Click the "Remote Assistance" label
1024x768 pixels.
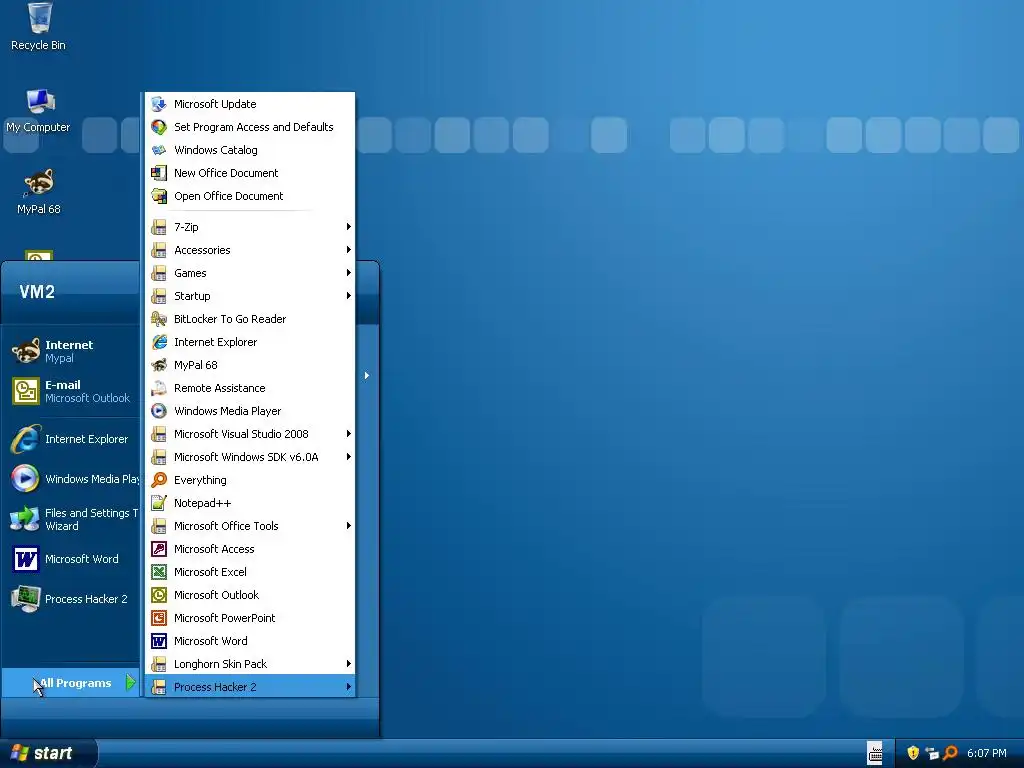(219, 388)
